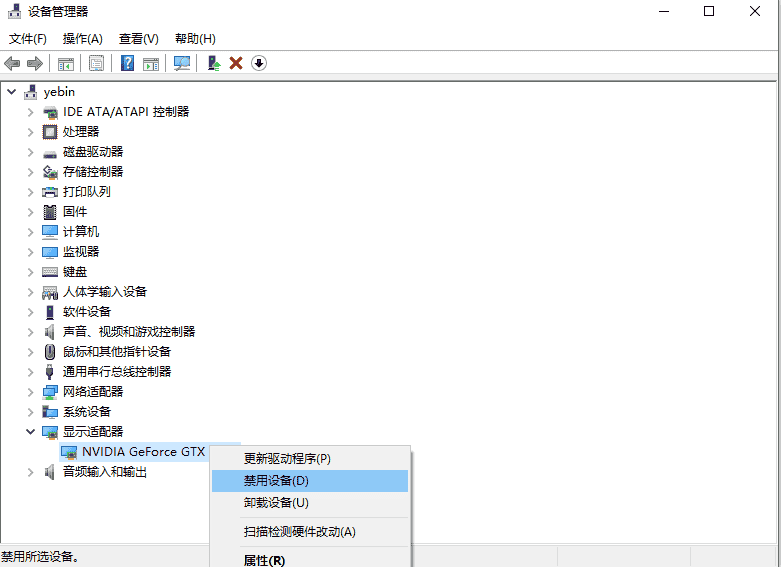Image resolution: width=781 pixels, height=567 pixels.
Task: Choose 禁用设备(D) in context menu
Action: [276, 481]
